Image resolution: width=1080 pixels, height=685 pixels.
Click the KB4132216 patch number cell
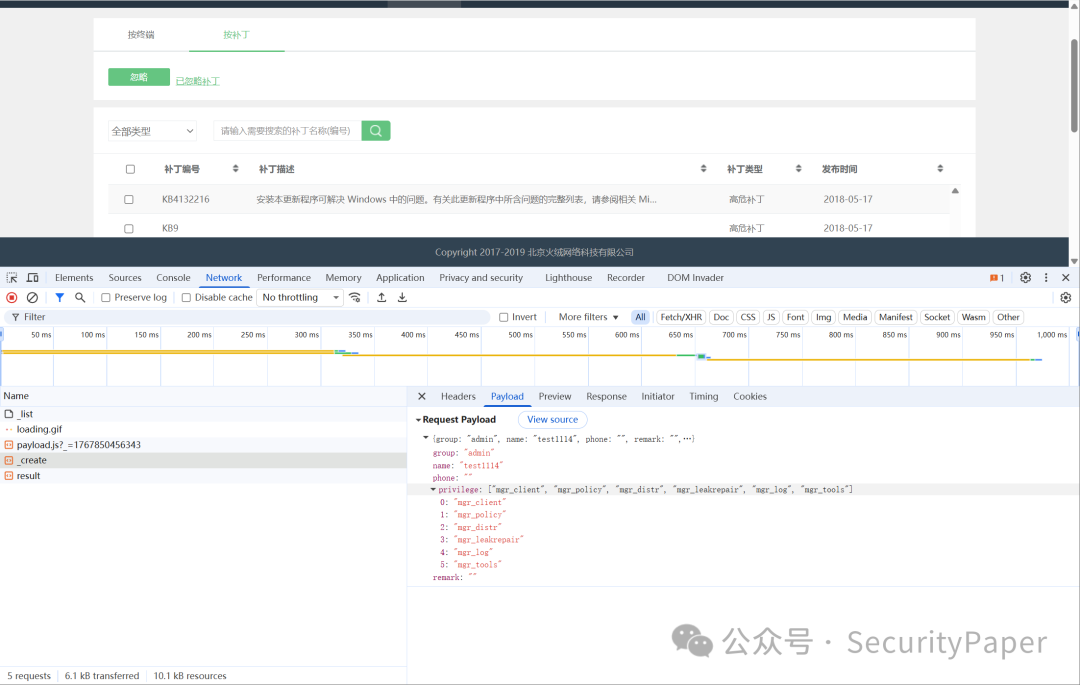point(186,200)
